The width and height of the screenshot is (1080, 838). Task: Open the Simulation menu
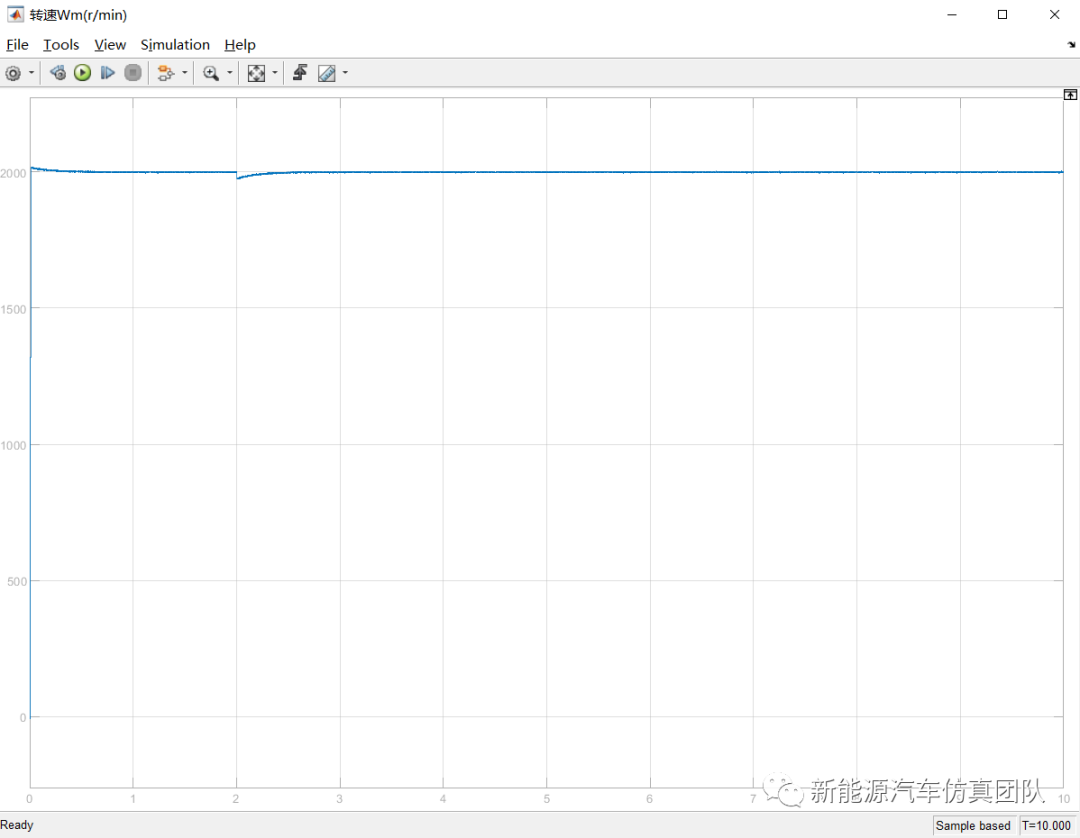175,45
